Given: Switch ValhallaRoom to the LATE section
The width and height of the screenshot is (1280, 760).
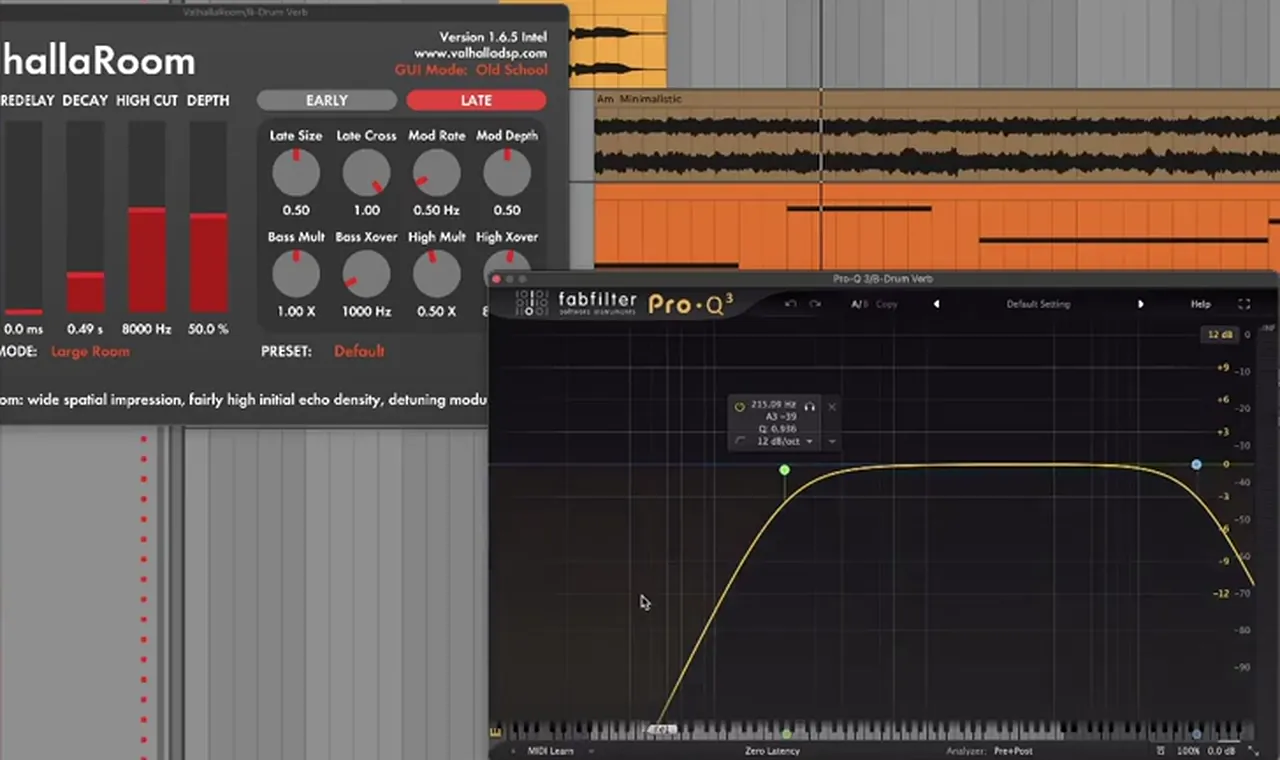Looking at the screenshot, I should coord(476,100).
